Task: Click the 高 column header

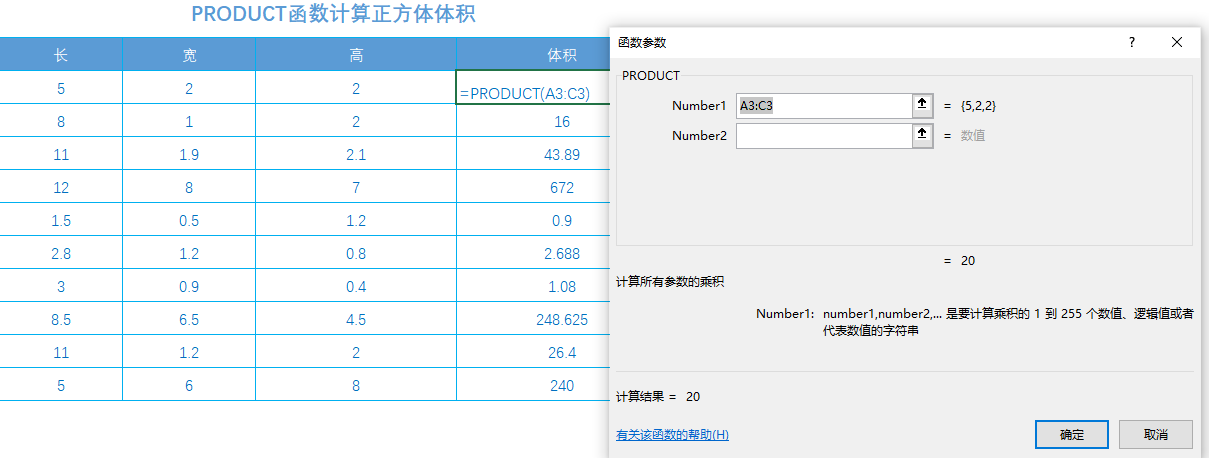Action: click(356, 55)
